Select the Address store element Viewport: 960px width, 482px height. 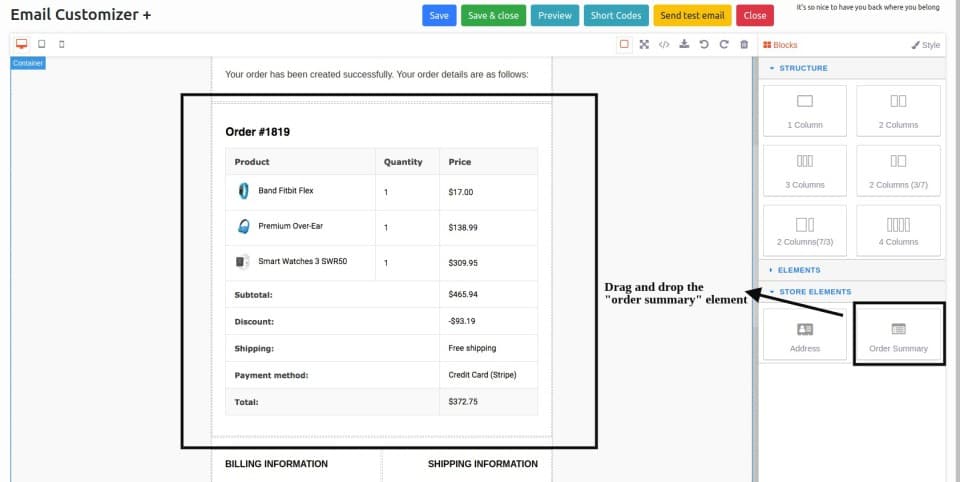[804, 334]
